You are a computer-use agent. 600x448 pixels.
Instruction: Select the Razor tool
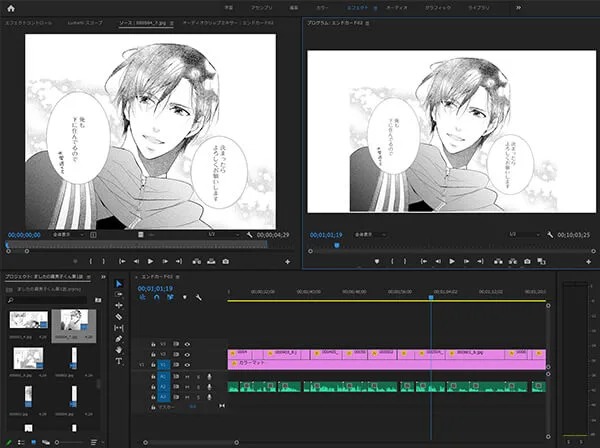pyautogui.click(x=119, y=316)
